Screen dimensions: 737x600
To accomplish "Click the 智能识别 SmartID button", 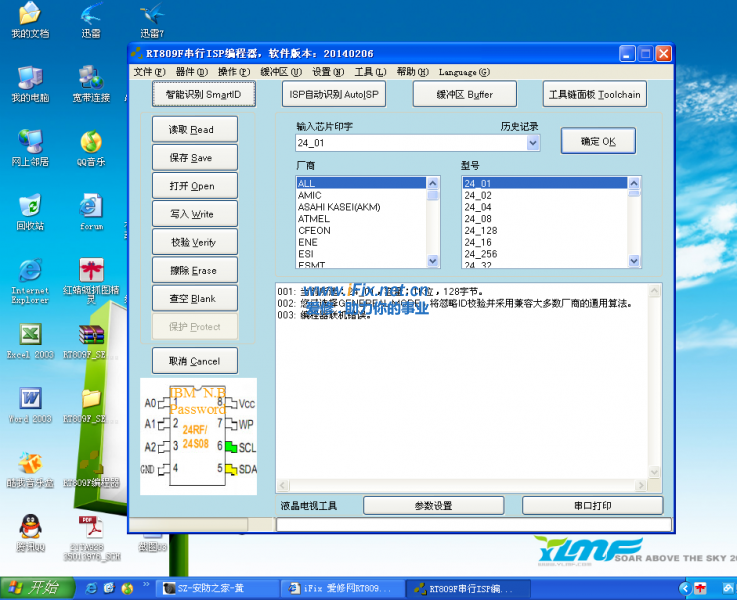I will [204, 94].
